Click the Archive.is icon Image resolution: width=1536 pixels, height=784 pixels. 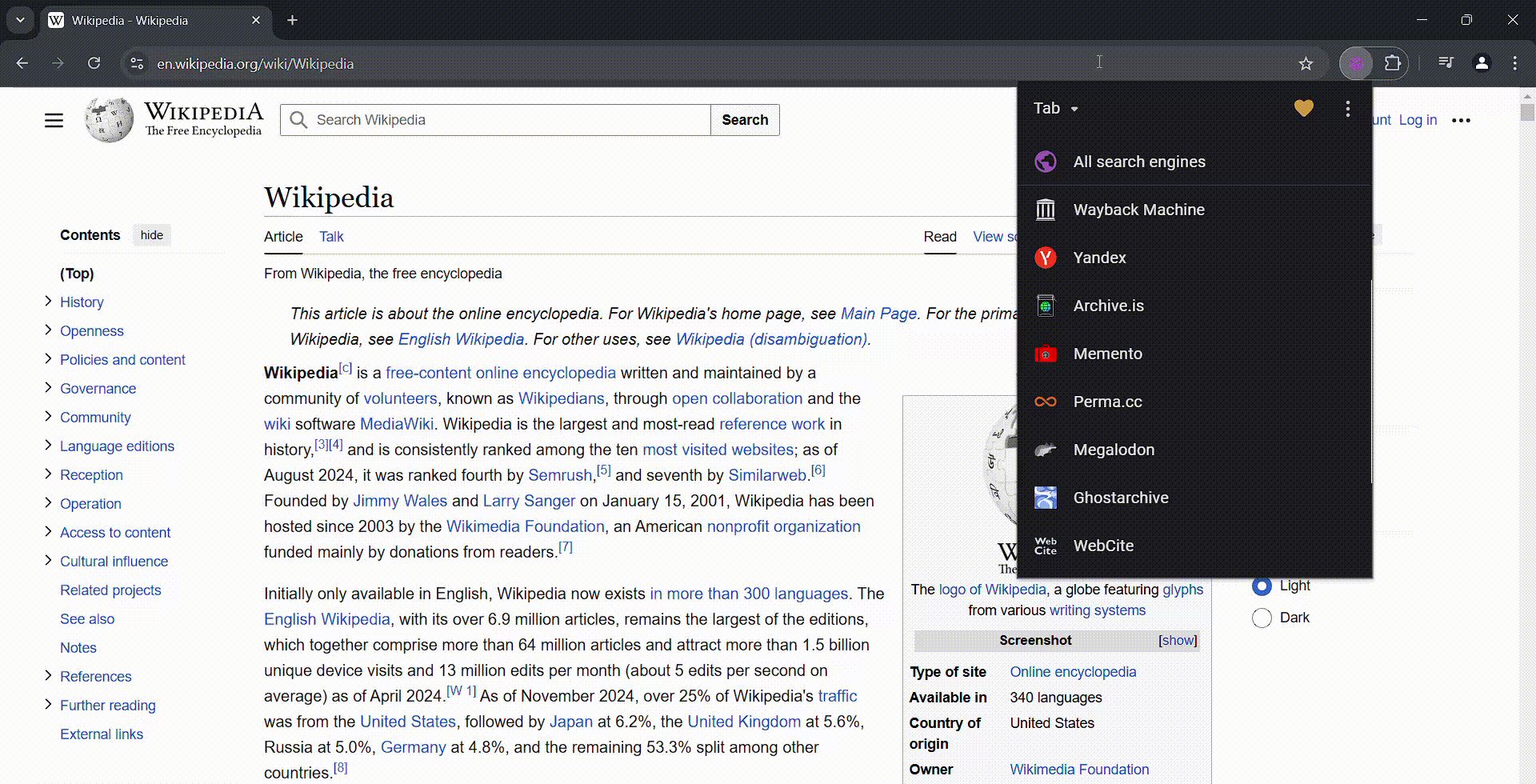(1046, 306)
